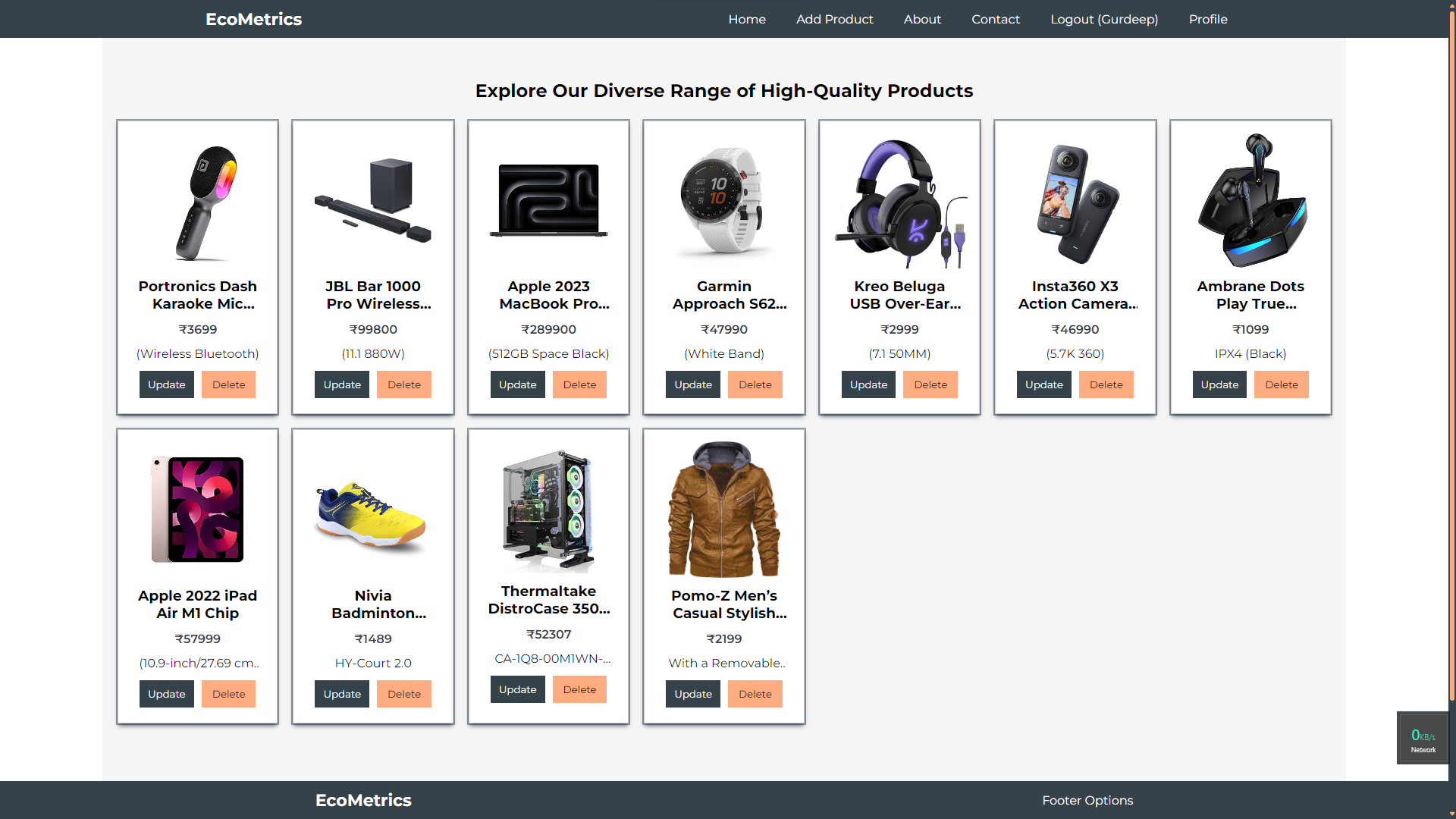The image size is (1456, 819).
Task: Open the Add Product page
Action: pyautogui.click(x=834, y=19)
